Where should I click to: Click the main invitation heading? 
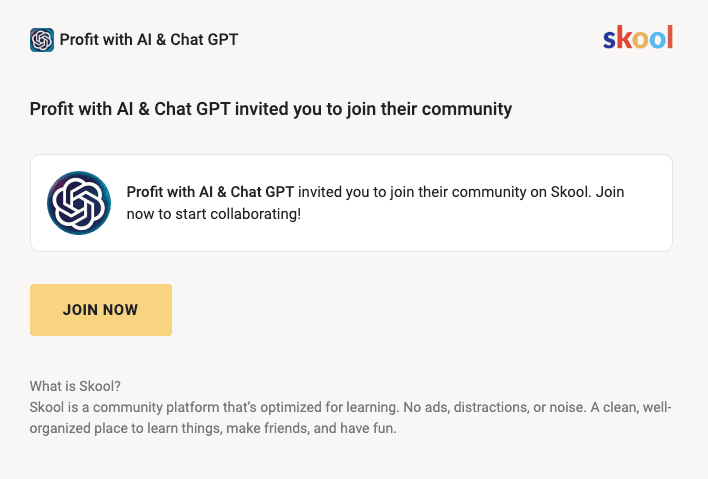[x=270, y=108]
